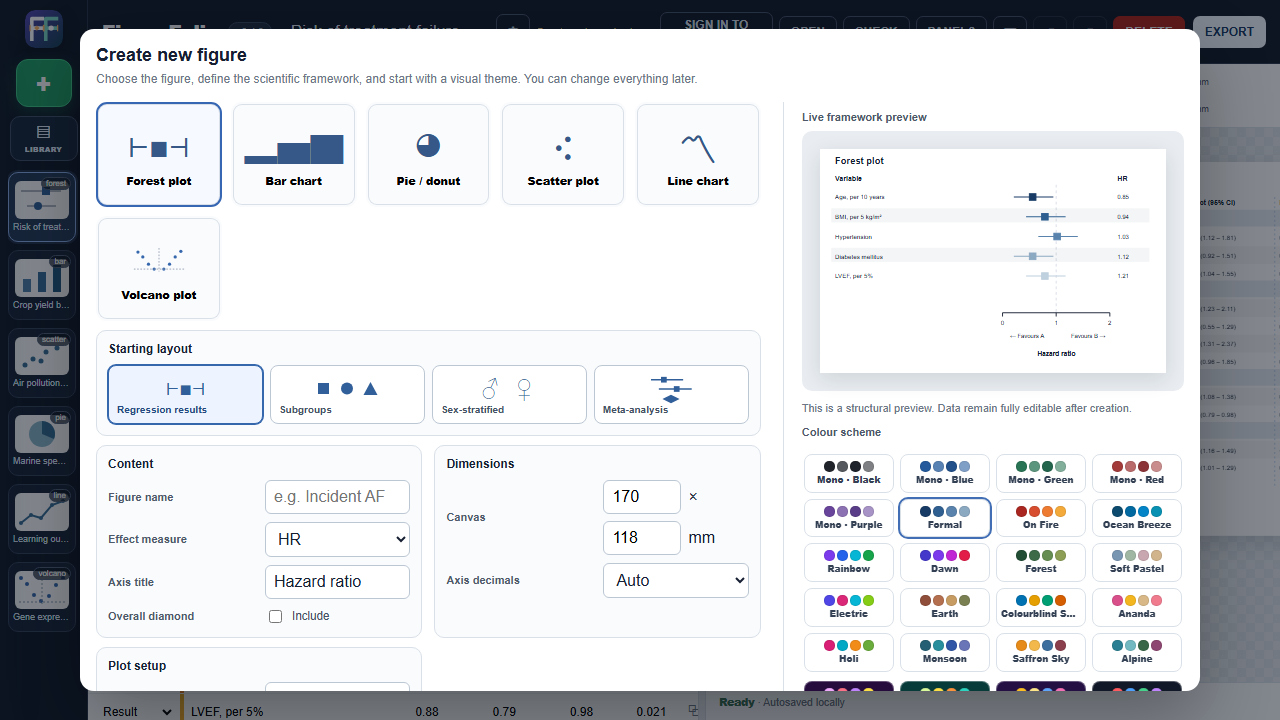This screenshot has width=1280, height=720.
Task: Open the Learning outcomes line figure thumbnail
Action: (43, 519)
